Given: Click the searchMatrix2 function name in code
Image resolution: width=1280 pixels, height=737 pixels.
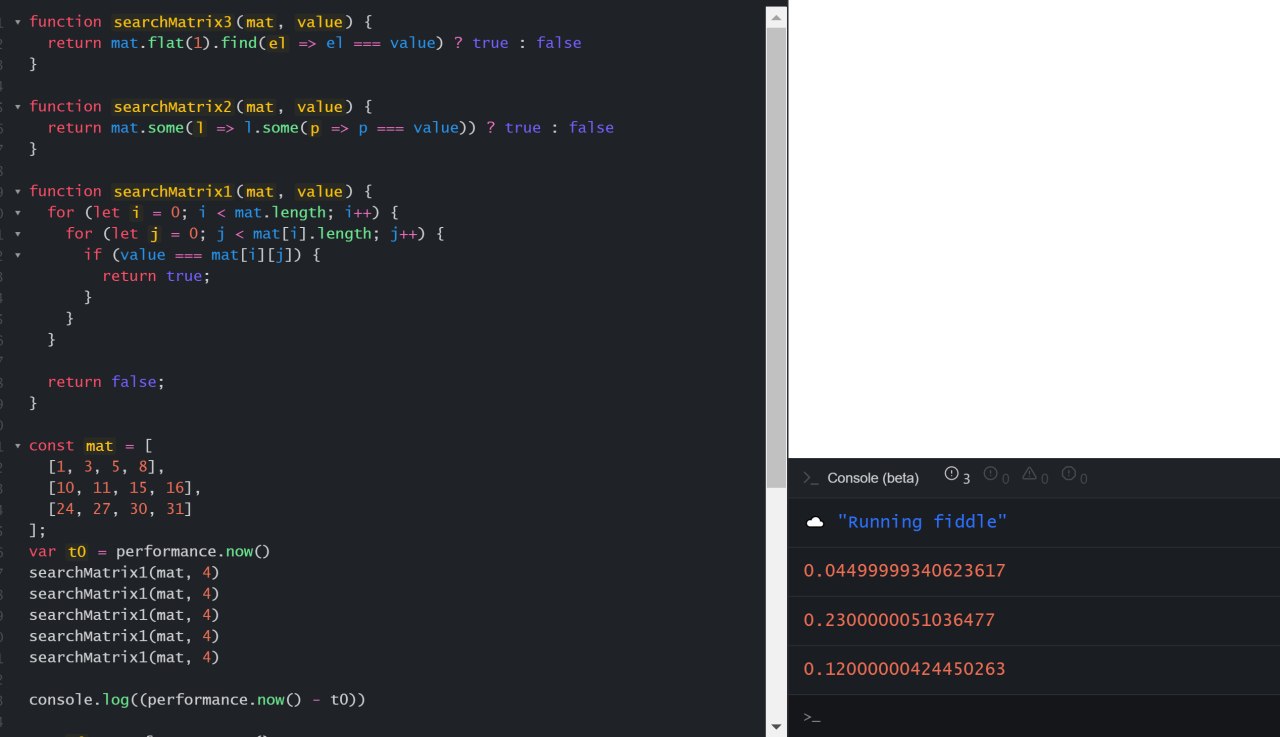Looking at the screenshot, I should point(172,106).
